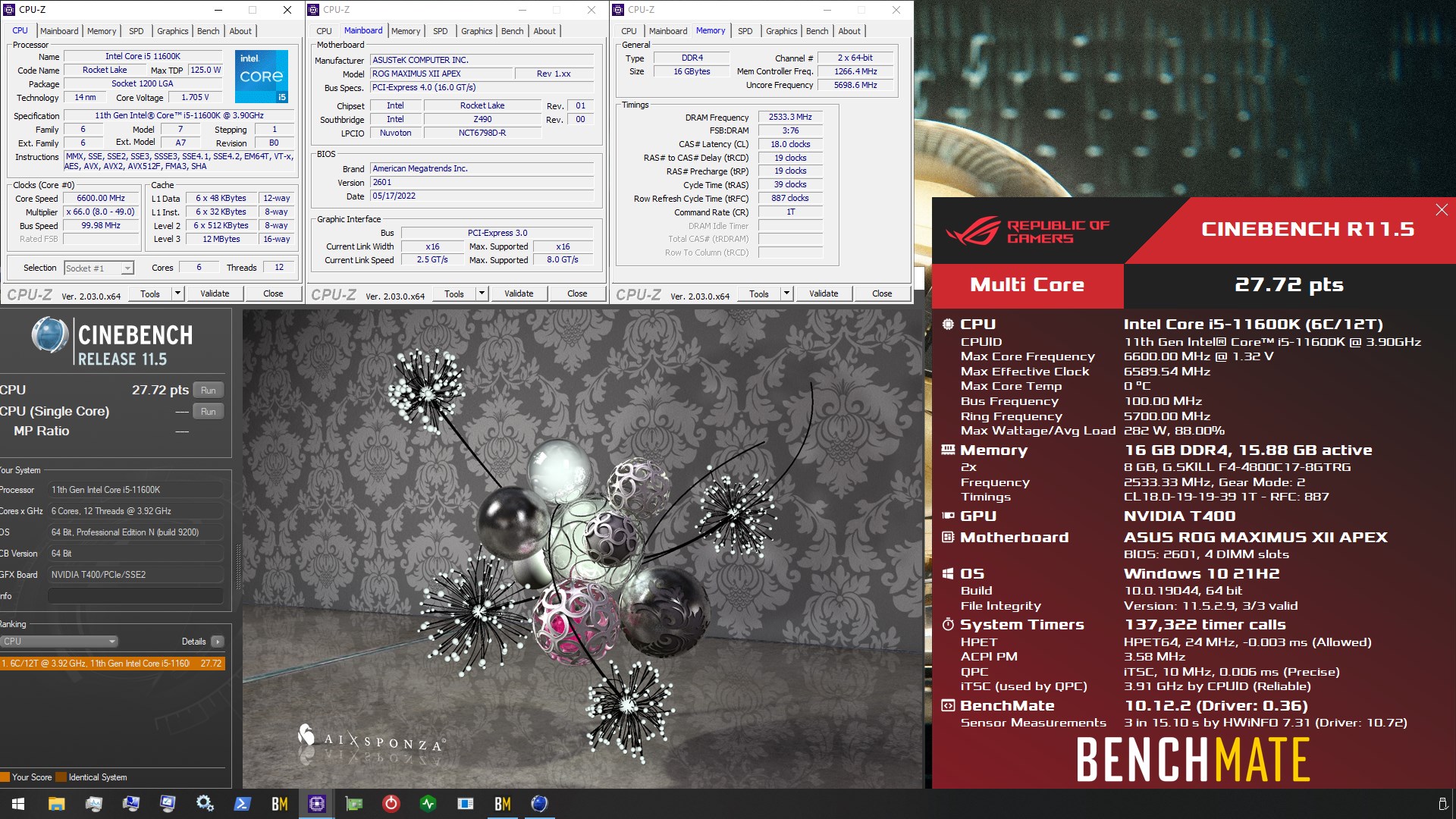Click the GPU section icon in BenchMate panel
The height and width of the screenshot is (819, 1456).
[x=948, y=516]
